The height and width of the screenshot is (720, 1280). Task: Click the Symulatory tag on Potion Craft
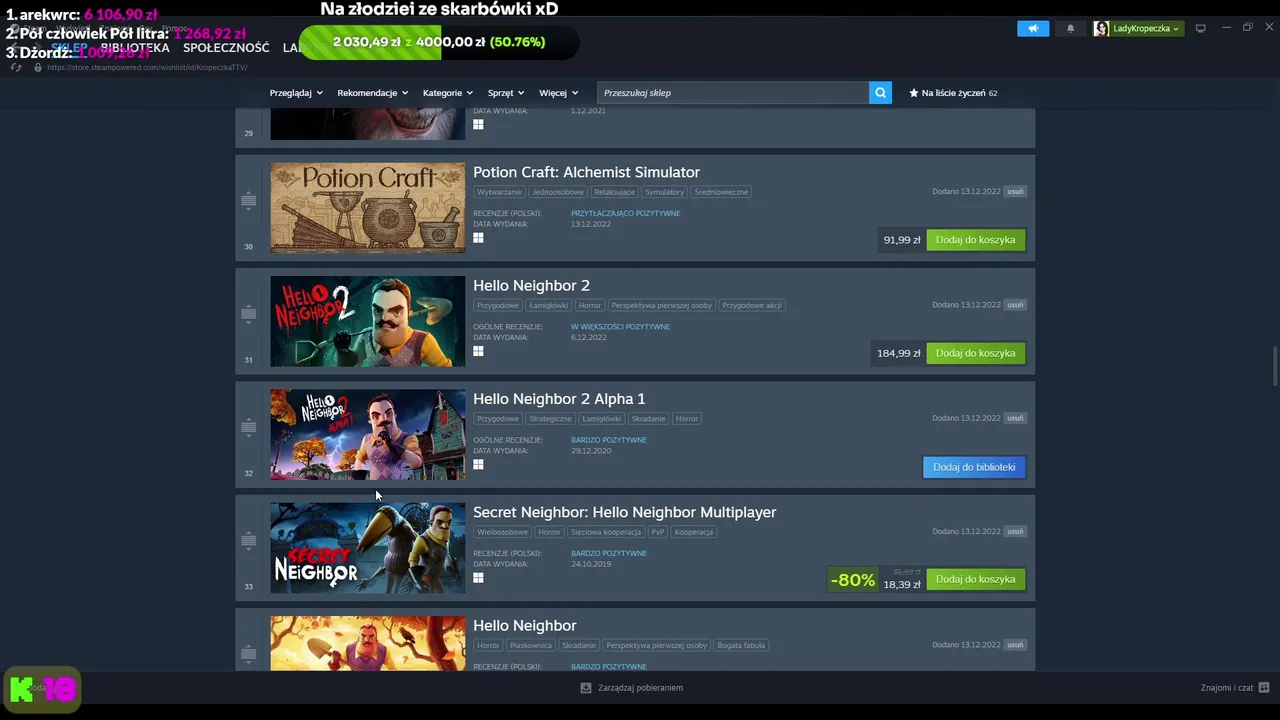click(665, 192)
